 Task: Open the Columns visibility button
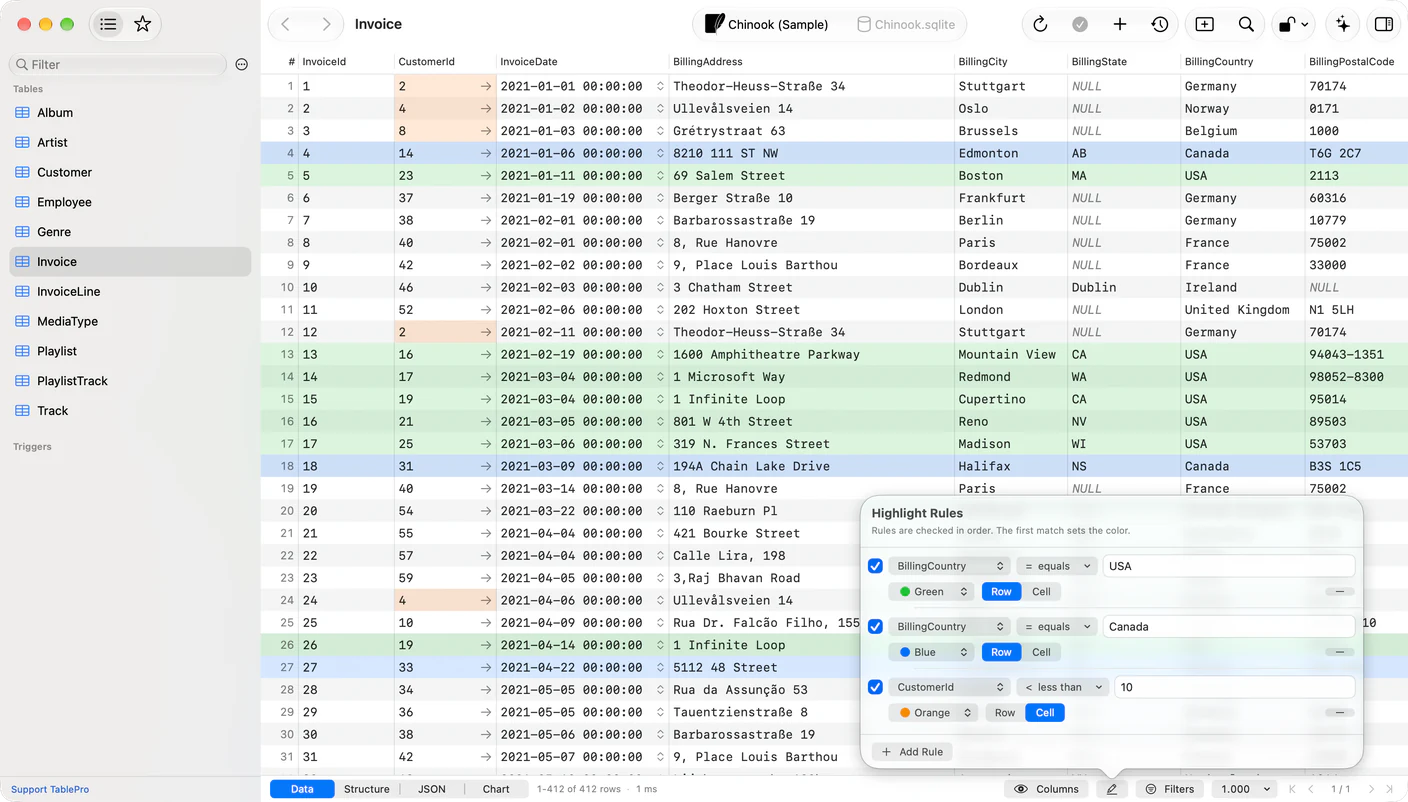[1047, 789]
